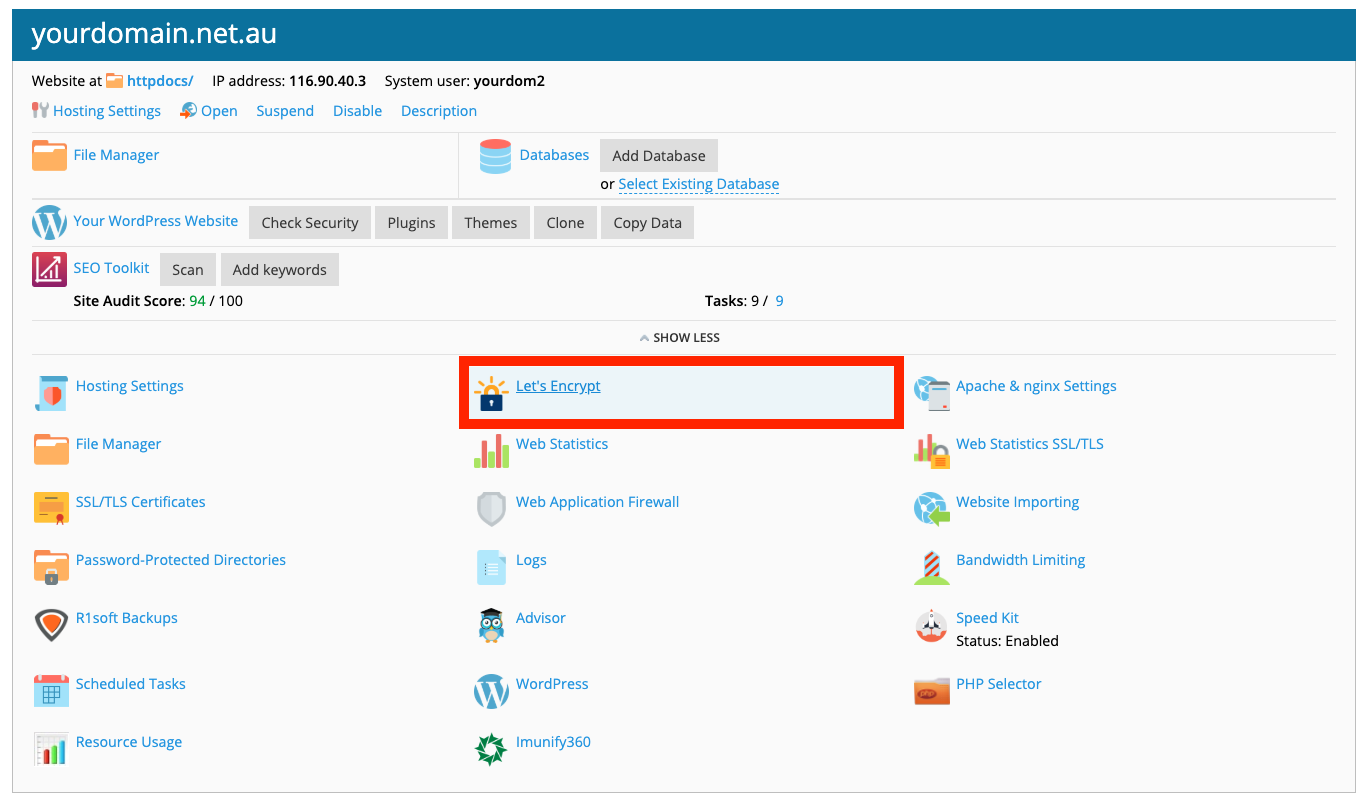Click Select Existing Database link
Image resolution: width=1372 pixels, height=804 pixels.
699,184
